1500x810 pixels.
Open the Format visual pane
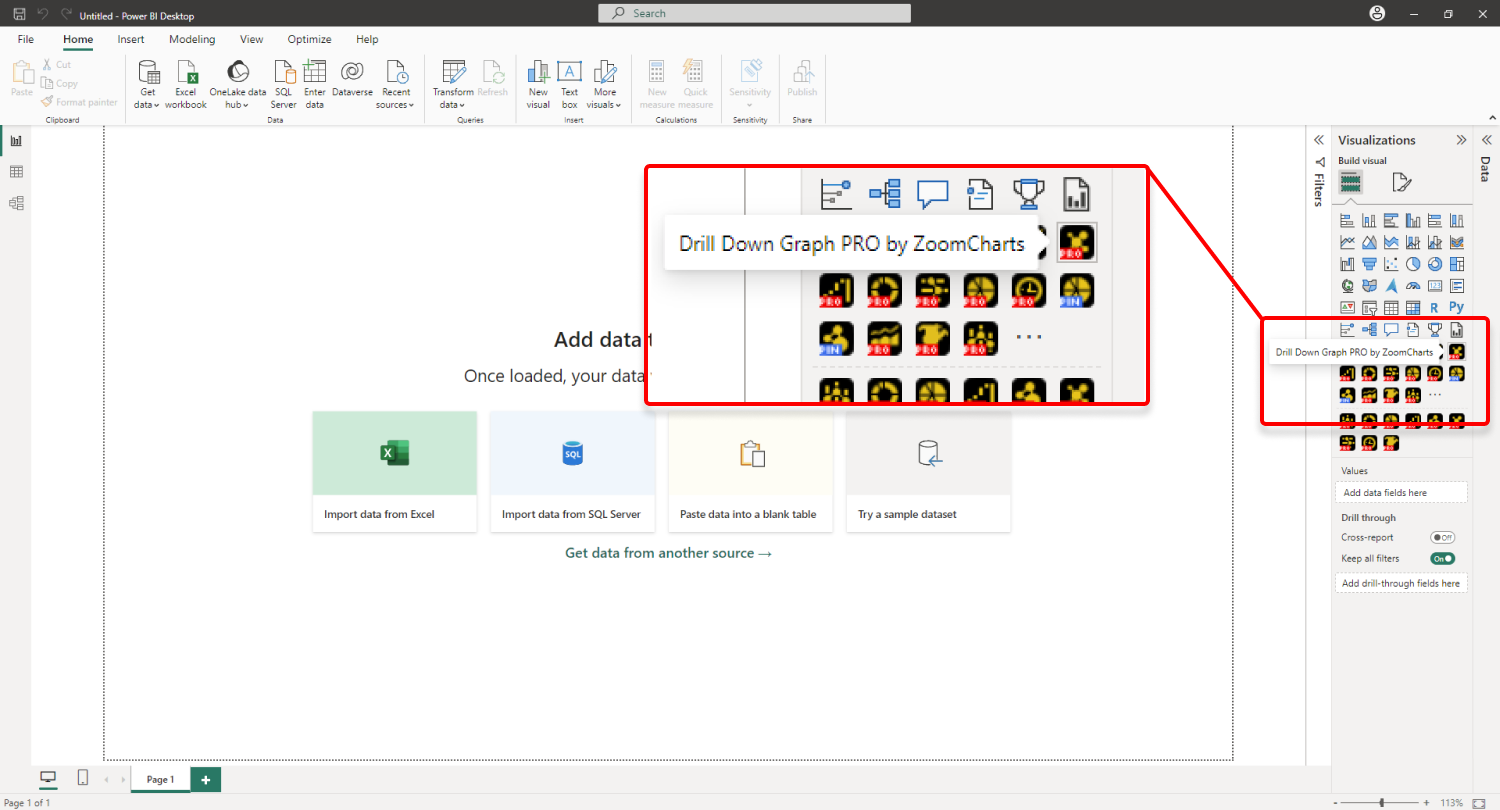(1402, 182)
